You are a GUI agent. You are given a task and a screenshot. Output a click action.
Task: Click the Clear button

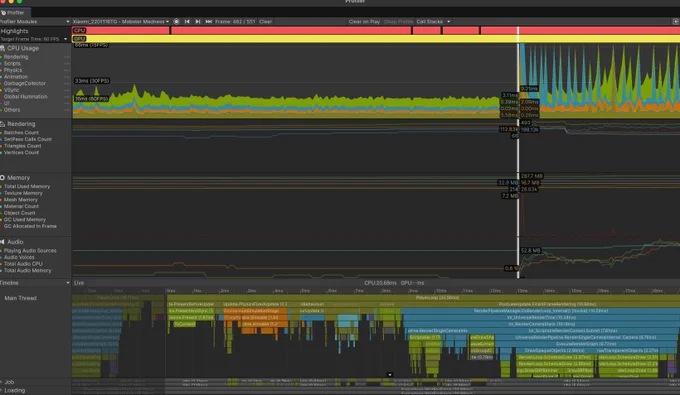pos(265,21)
